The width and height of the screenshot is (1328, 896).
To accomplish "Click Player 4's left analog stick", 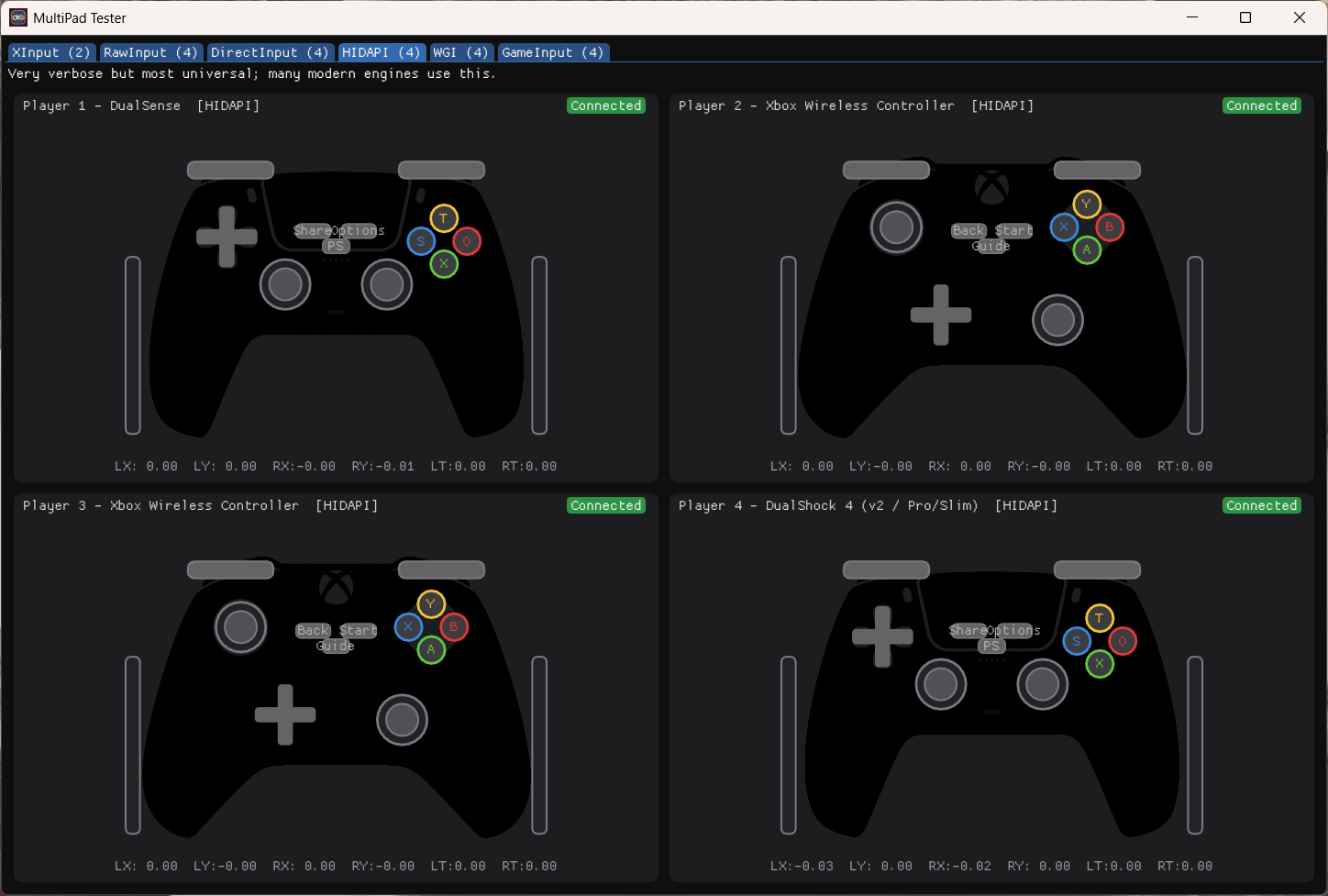I will [x=941, y=684].
